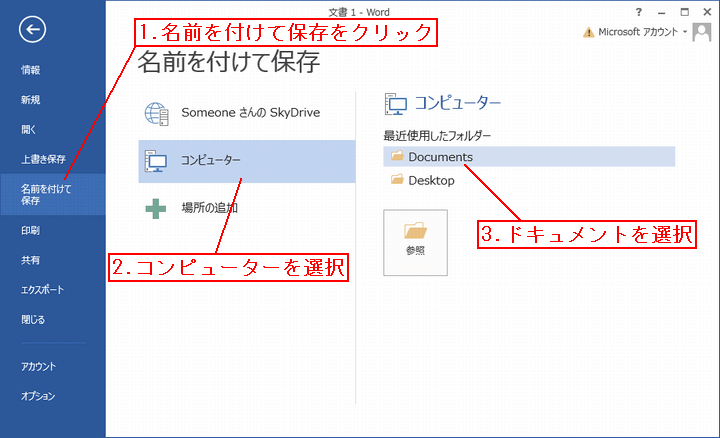
Task: Click the user avatar picture icon
Action: [702, 32]
